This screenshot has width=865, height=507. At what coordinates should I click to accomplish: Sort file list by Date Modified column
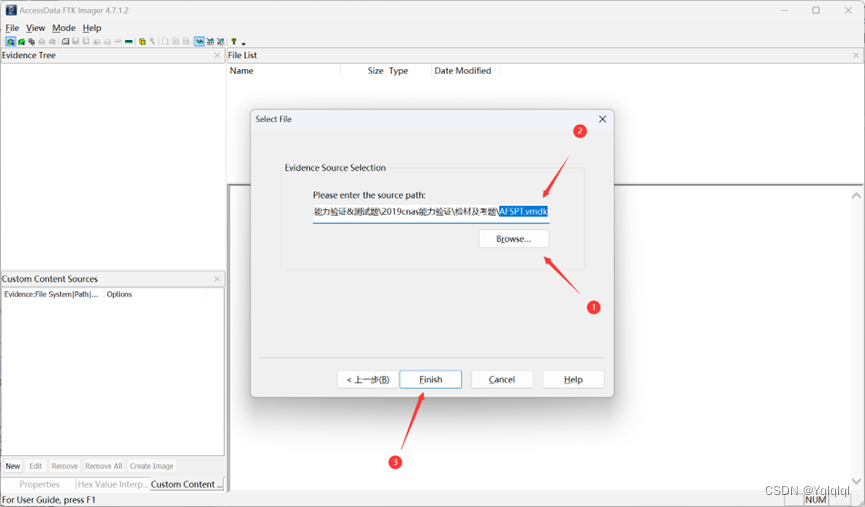(x=465, y=71)
